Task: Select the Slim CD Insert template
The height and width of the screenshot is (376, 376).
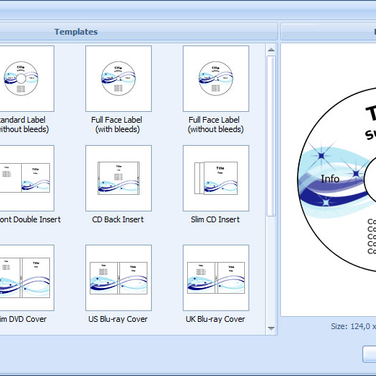Action: pos(216,178)
